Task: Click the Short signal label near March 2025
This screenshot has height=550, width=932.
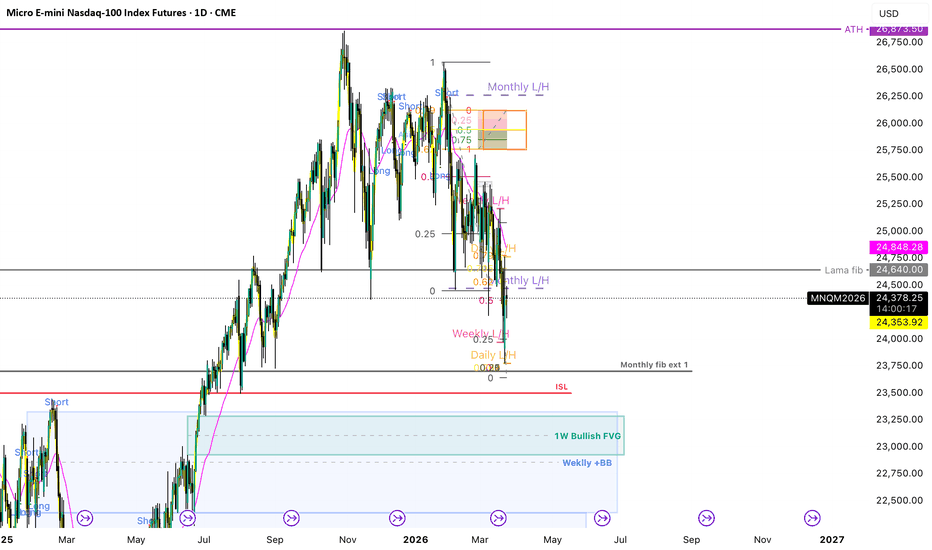Action: pos(56,402)
